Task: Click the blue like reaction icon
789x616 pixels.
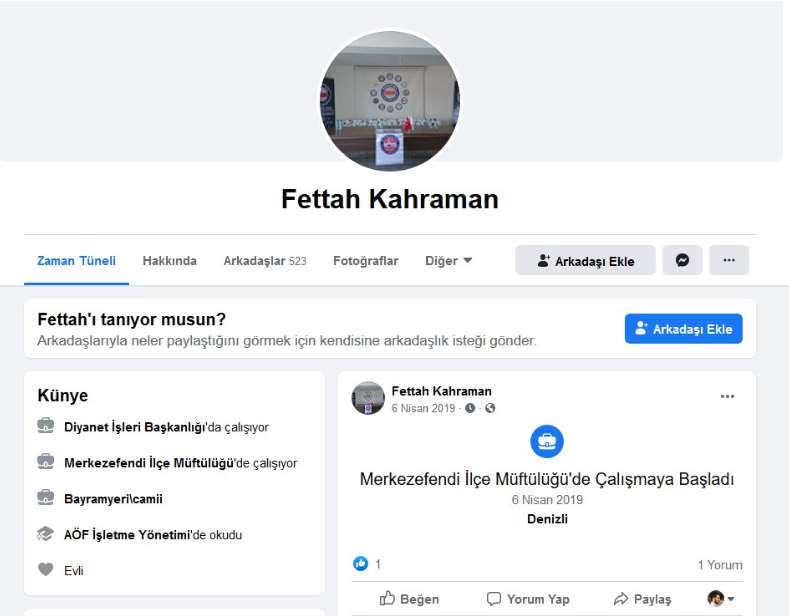Action: 361,564
